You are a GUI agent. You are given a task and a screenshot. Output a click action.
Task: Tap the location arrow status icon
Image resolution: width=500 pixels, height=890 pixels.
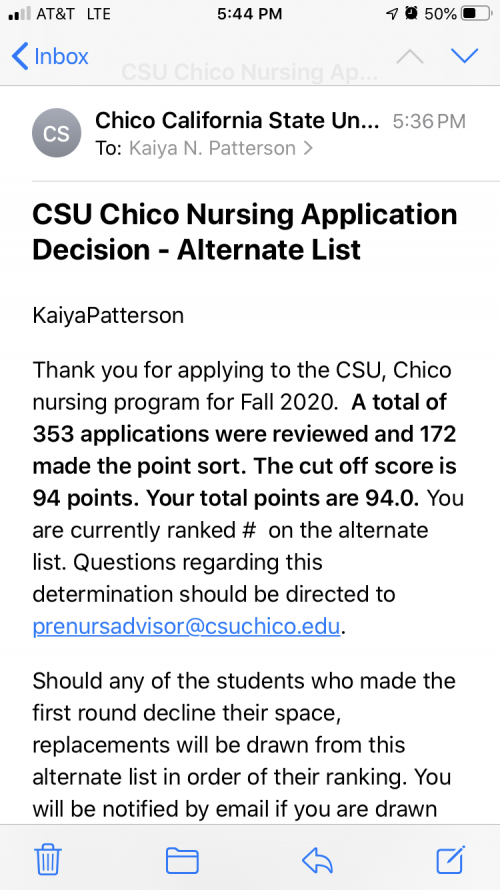coord(392,14)
